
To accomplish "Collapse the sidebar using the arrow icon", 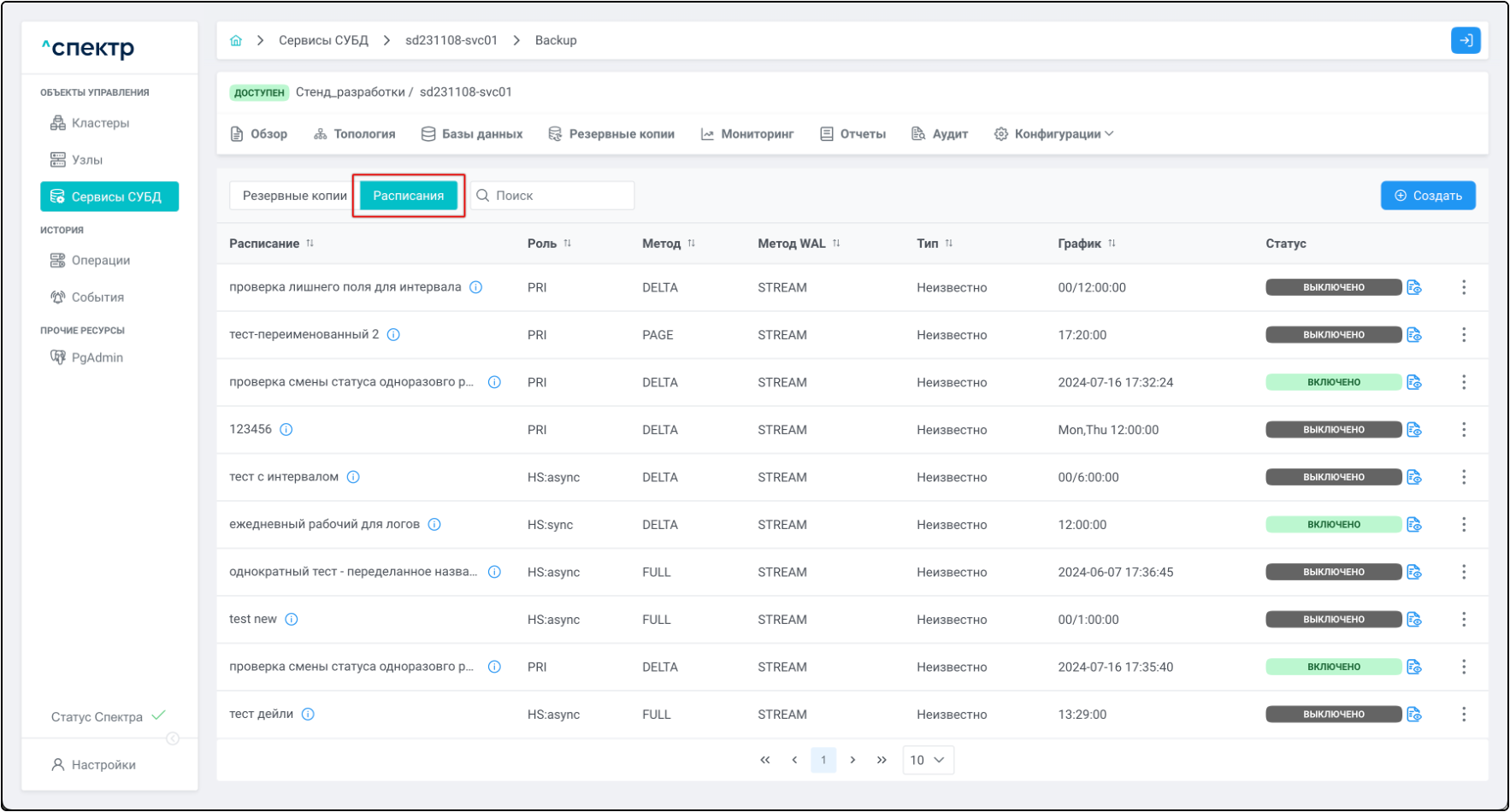I will point(173,738).
